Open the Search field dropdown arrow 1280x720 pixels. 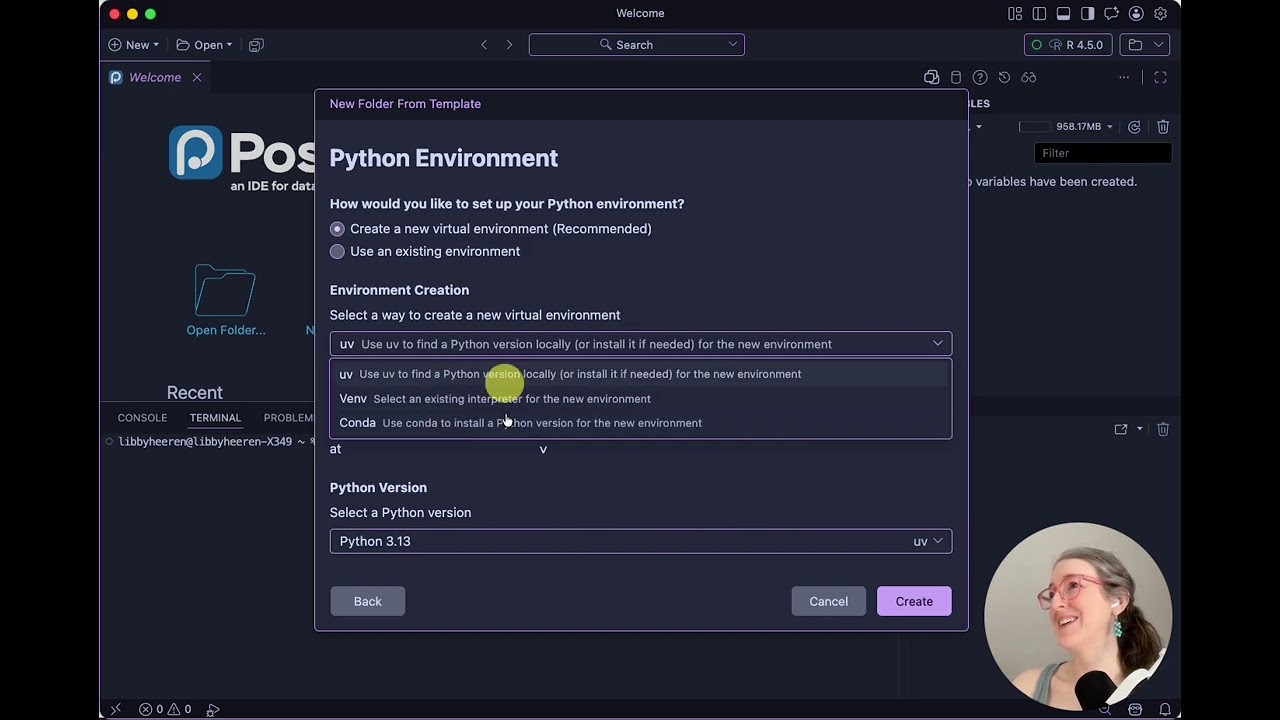[x=733, y=45]
